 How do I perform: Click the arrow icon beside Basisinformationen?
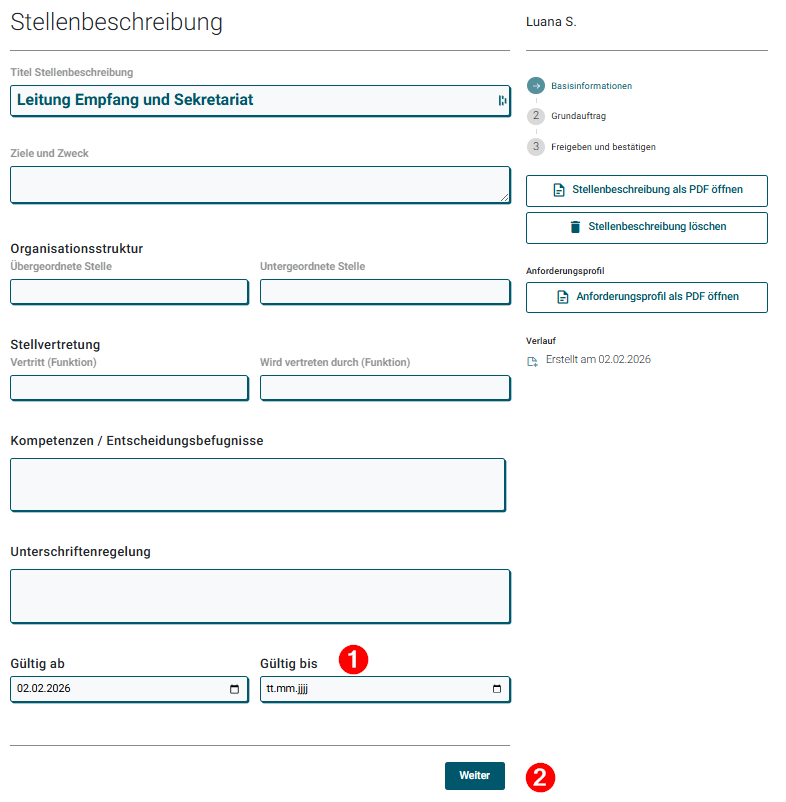534,86
